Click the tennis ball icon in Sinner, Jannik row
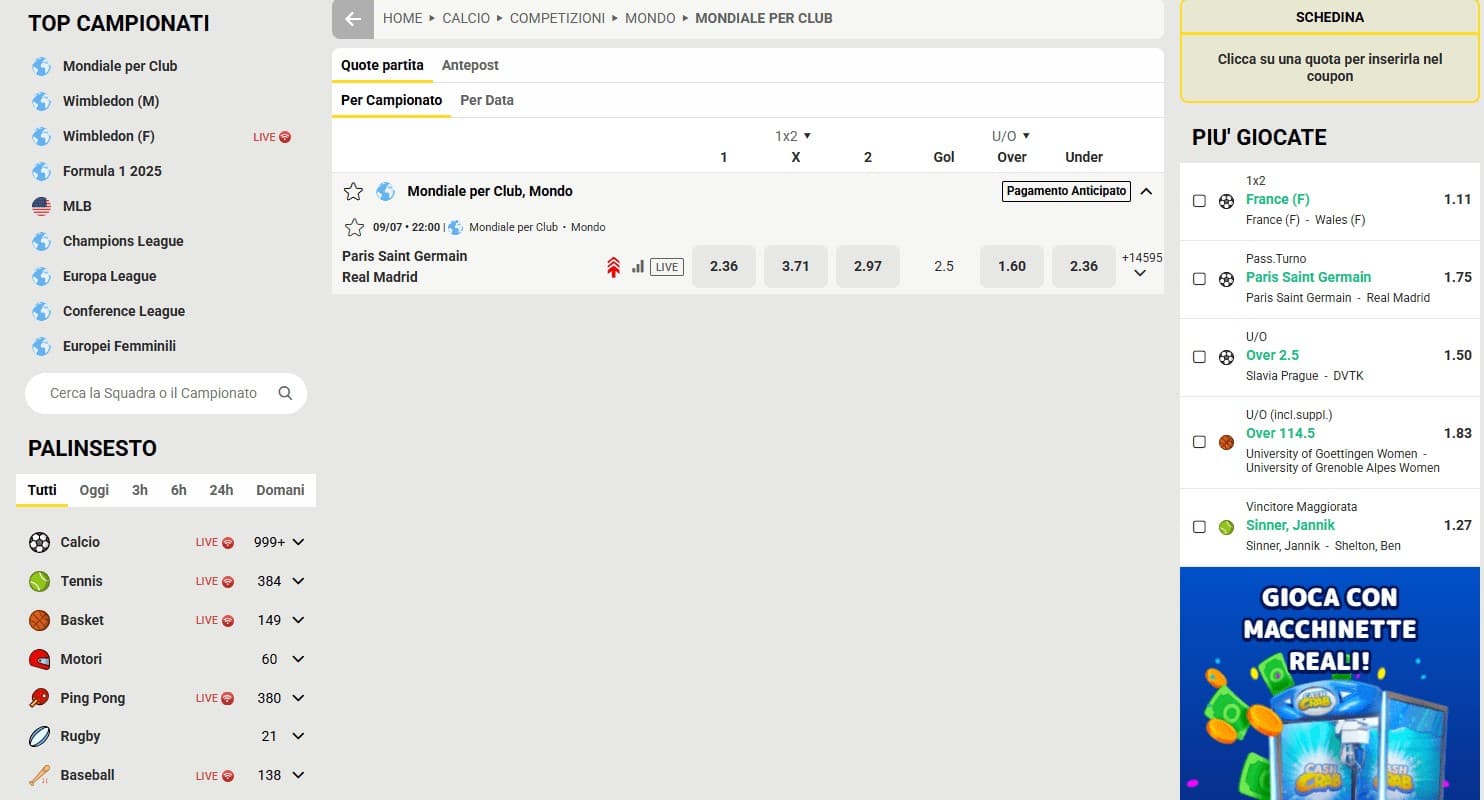 pyautogui.click(x=1226, y=527)
